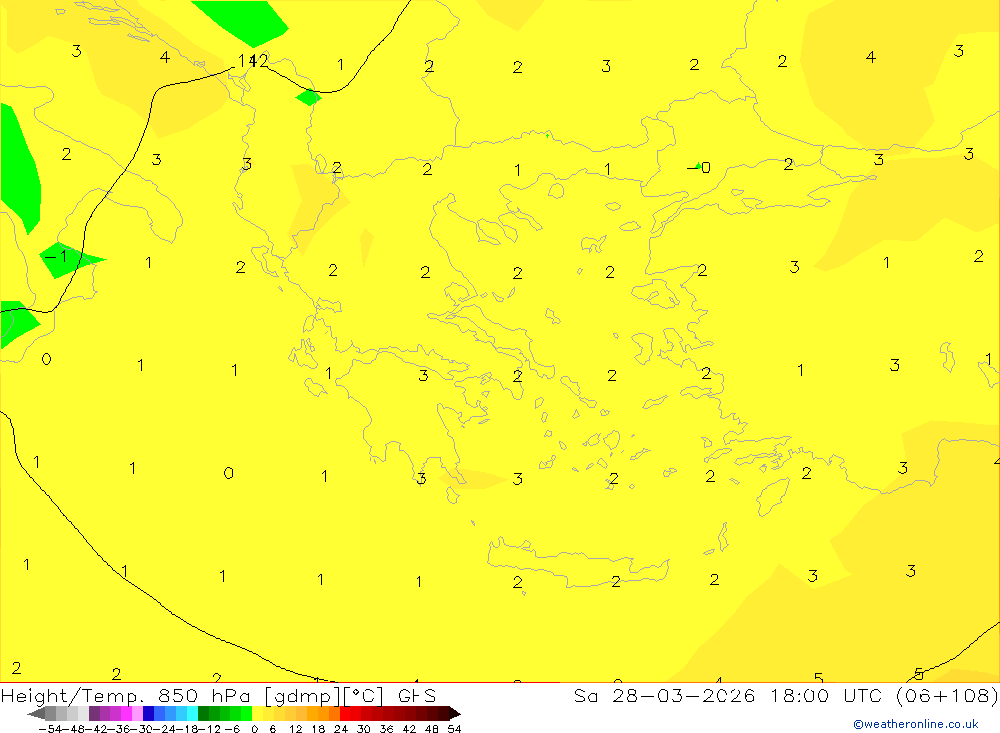Click the small green triangle marker beside -0

pos(697,165)
